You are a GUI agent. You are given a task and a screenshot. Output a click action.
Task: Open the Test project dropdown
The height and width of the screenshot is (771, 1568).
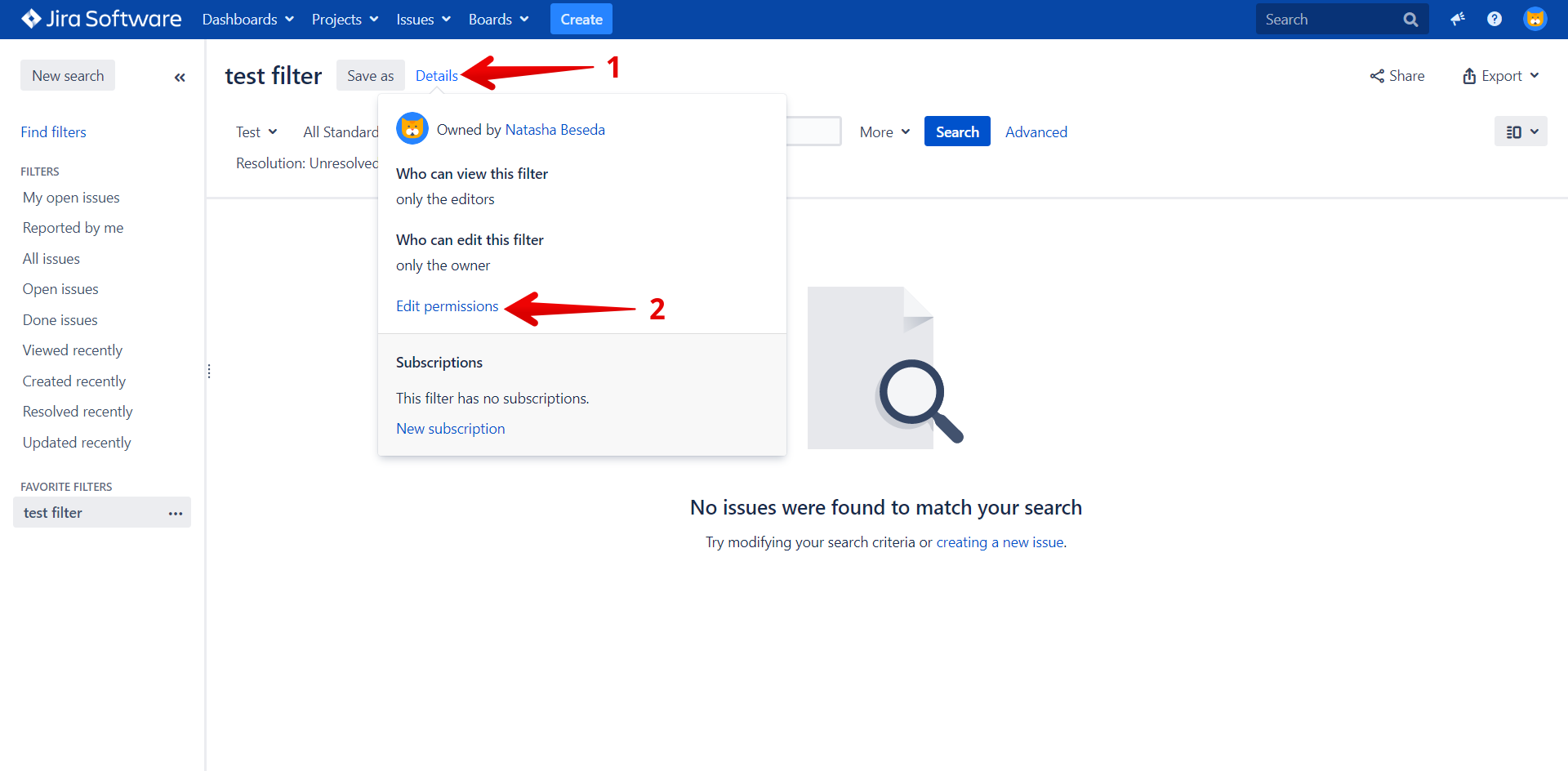(256, 131)
